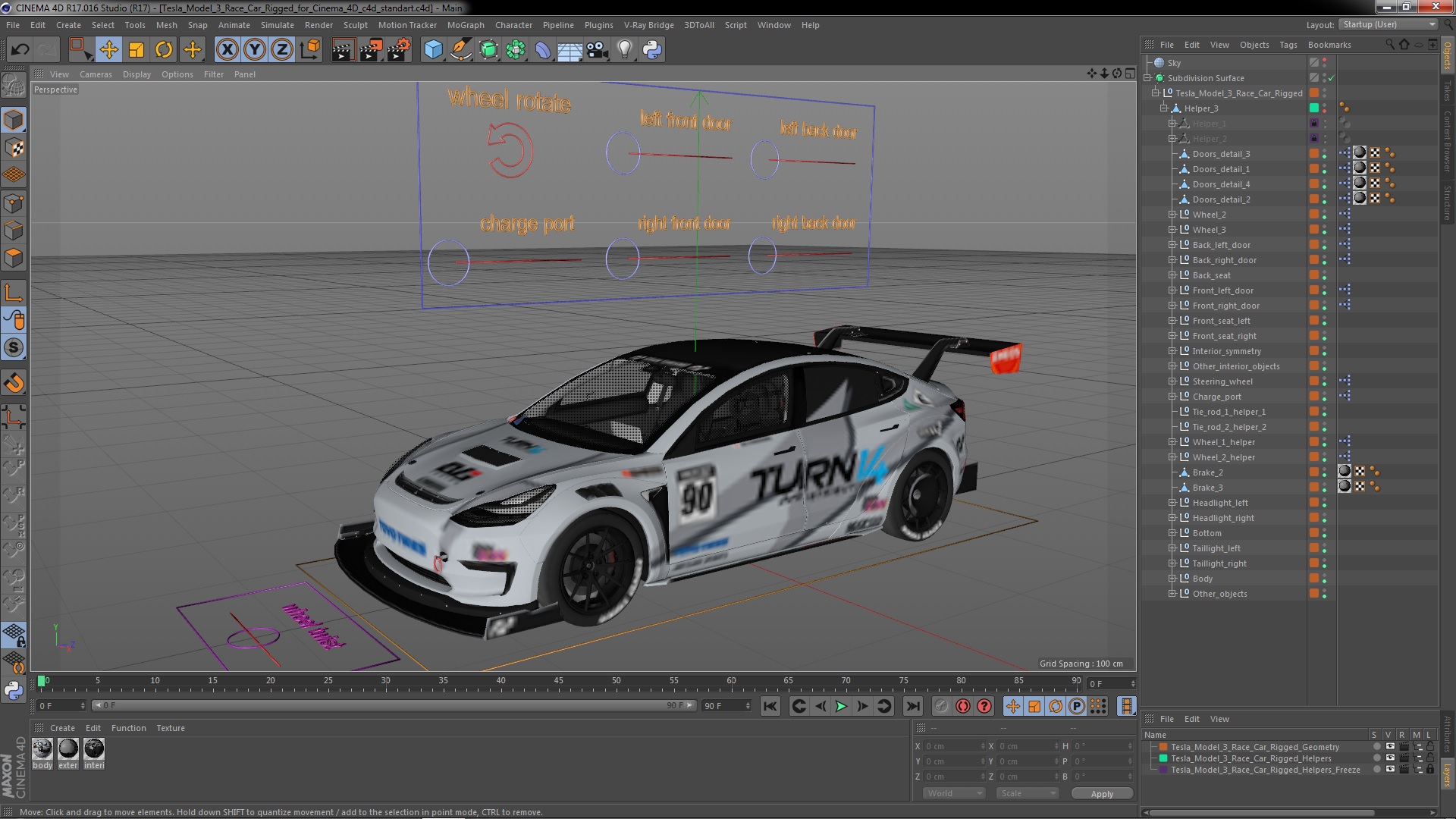Screen dimensions: 1456x819
Task: Toggle X axis lock
Action: [227, 50]
